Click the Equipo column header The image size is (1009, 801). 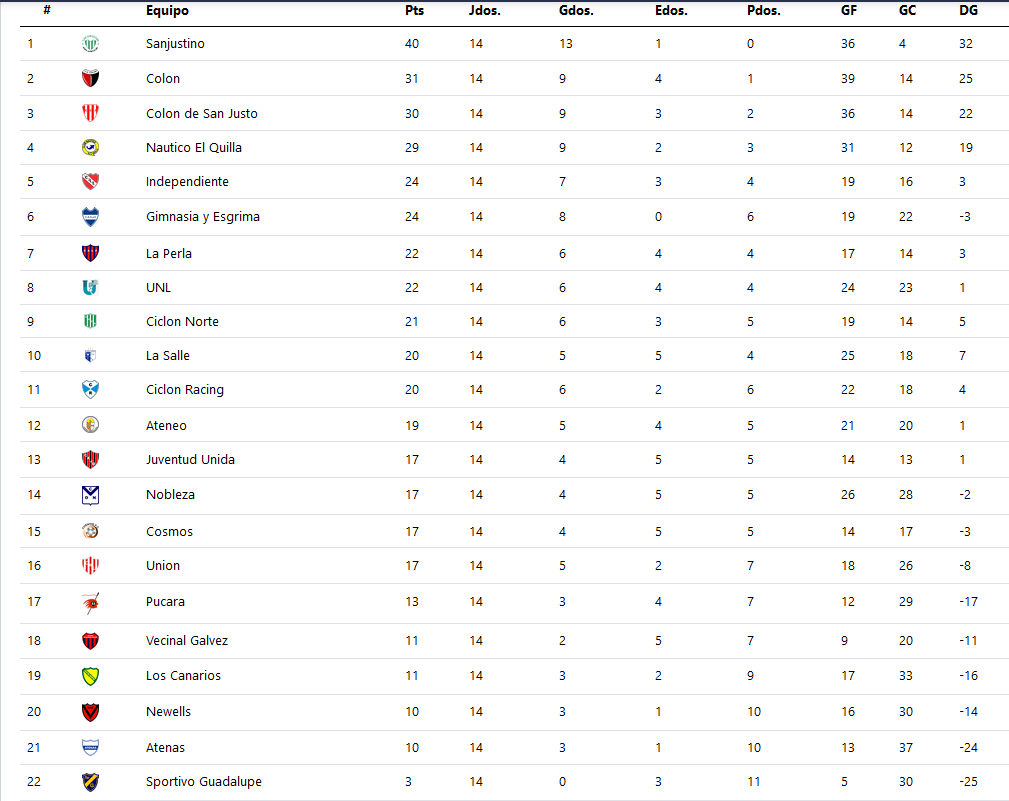[167, 10]
